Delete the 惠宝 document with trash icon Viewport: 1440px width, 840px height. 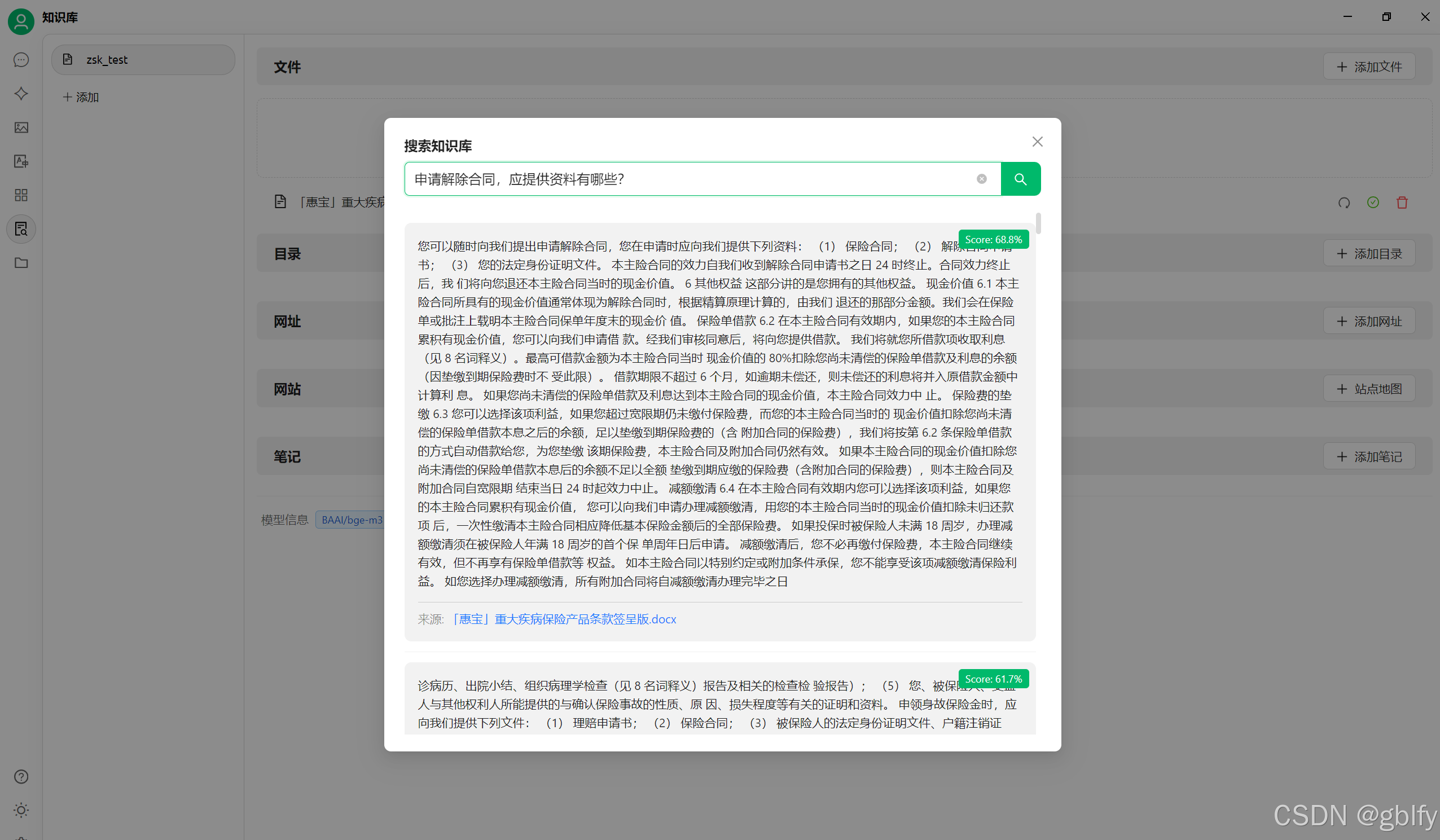click(x=1402, y=203)
